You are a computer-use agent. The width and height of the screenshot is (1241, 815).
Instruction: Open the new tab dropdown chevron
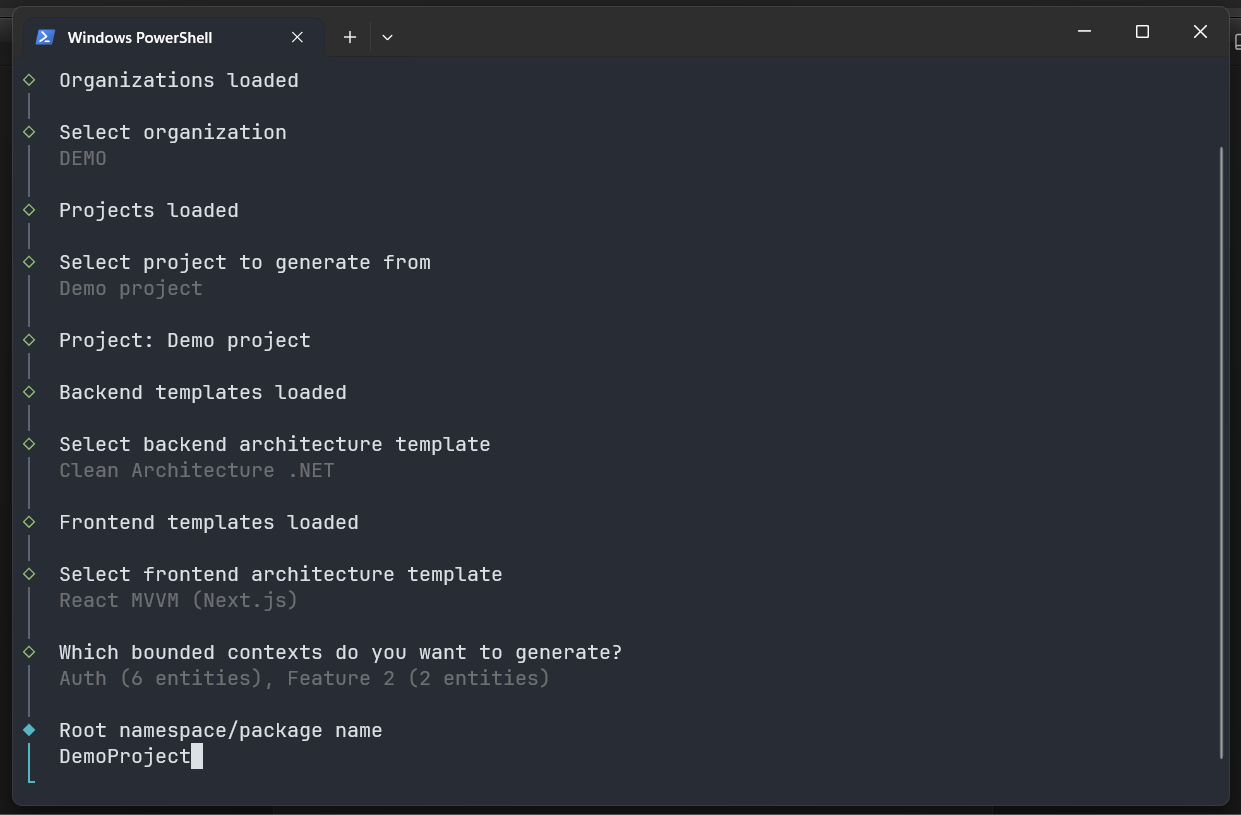(x=387, y=36)
